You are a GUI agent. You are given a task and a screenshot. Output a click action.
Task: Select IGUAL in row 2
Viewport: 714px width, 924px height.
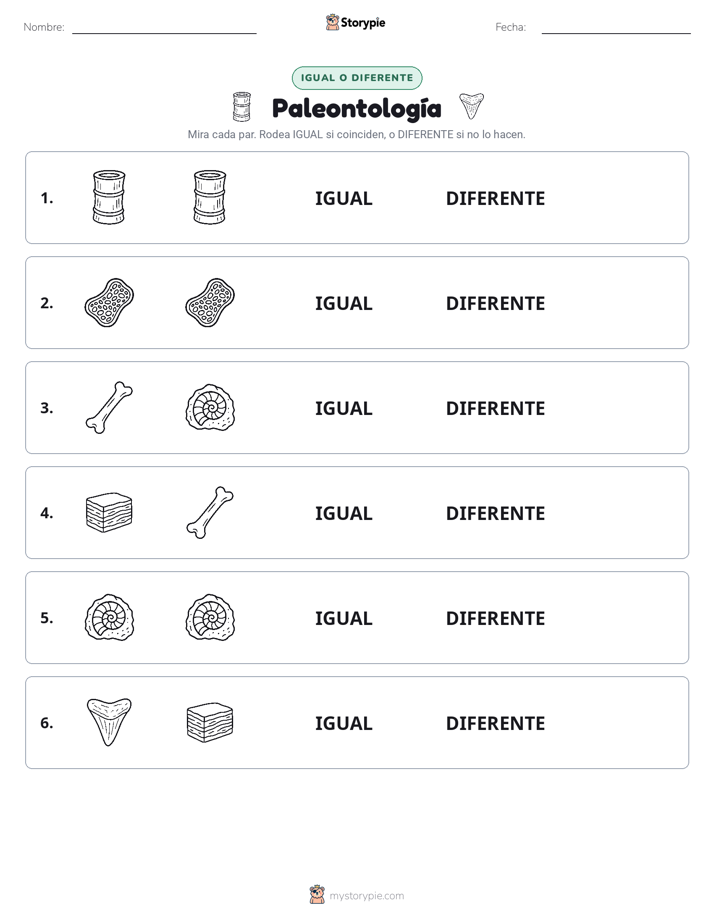[343, 303]
